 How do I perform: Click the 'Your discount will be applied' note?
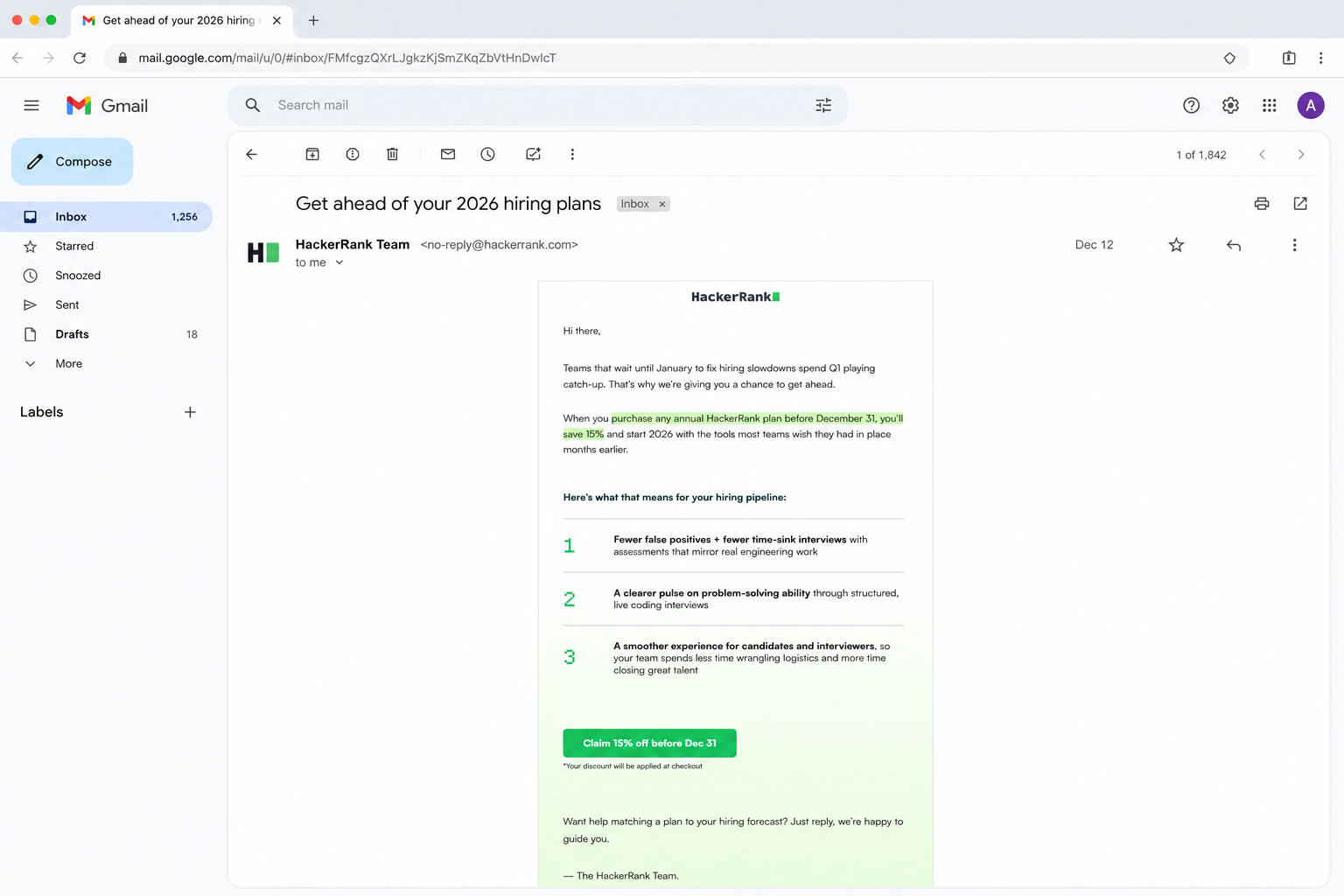tap(633, 766)
